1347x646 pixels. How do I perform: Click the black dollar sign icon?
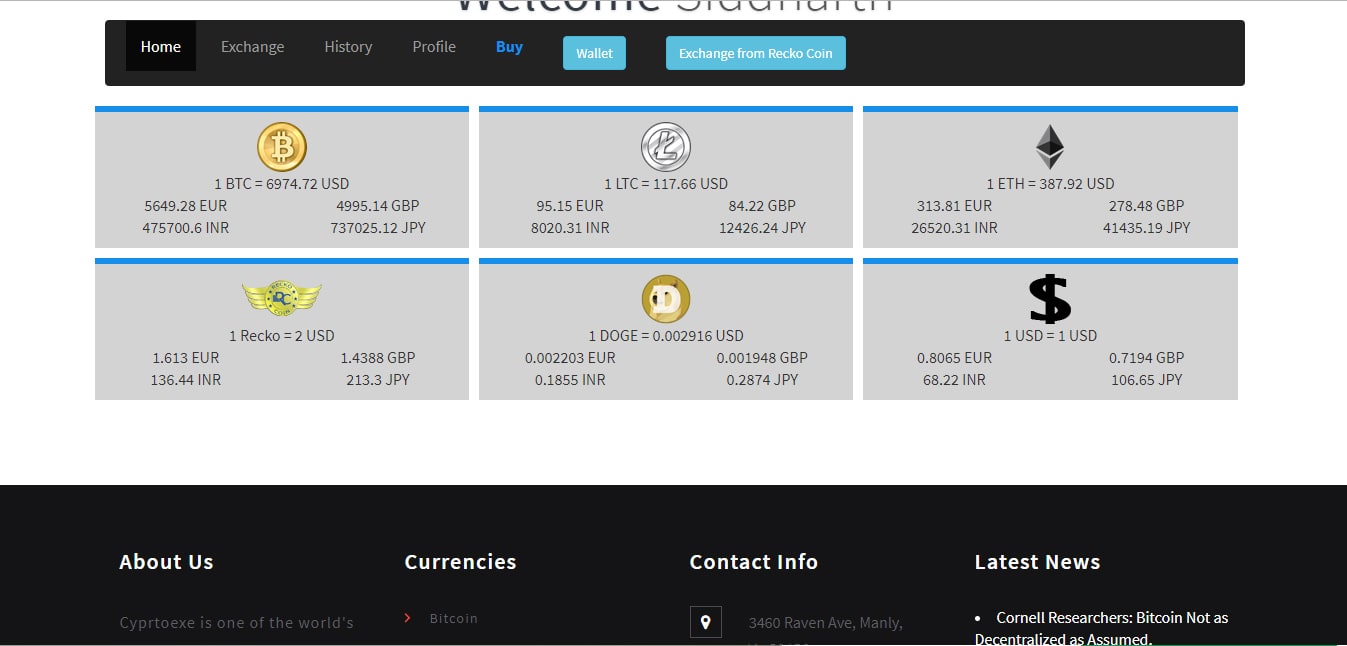pos(1050,299)
